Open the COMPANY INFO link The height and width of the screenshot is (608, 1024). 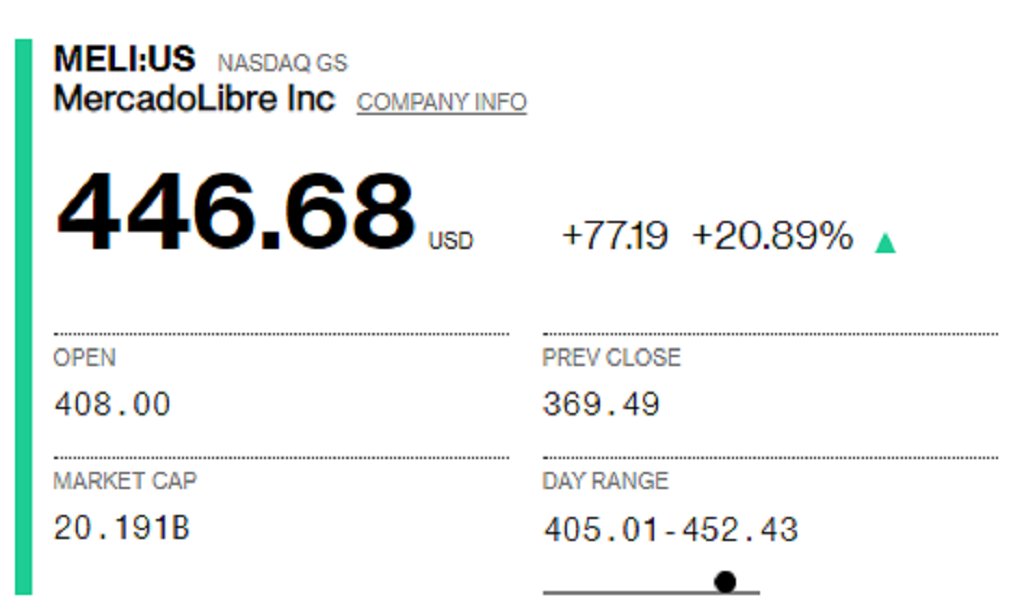click(441, 103)
